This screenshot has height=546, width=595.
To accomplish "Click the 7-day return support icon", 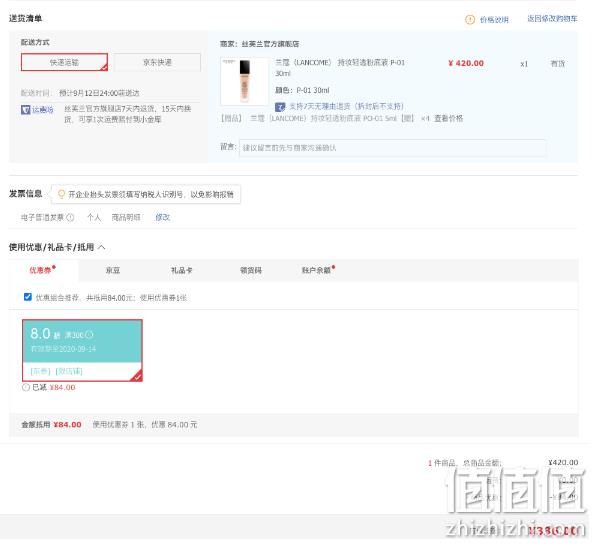I will point(280,107).
